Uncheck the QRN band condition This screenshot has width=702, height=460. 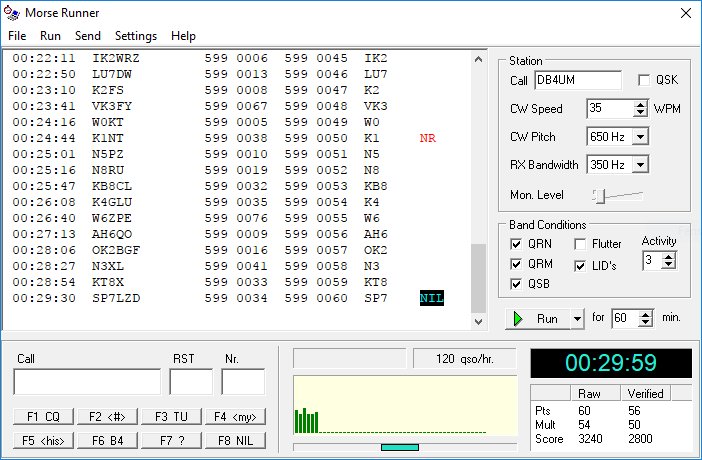516,244
